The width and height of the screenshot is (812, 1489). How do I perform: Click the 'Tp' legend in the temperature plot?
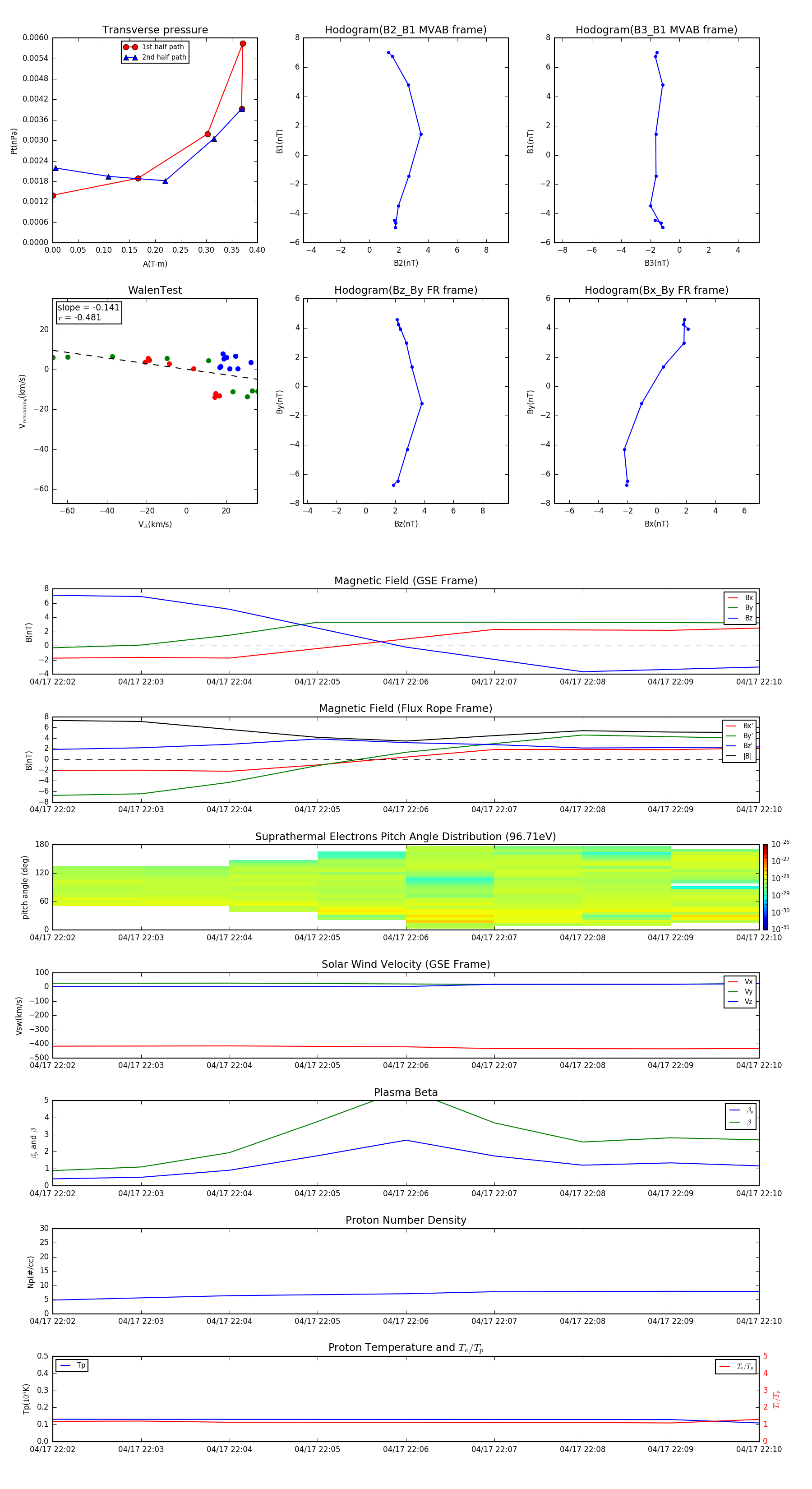click(72, 1365)
